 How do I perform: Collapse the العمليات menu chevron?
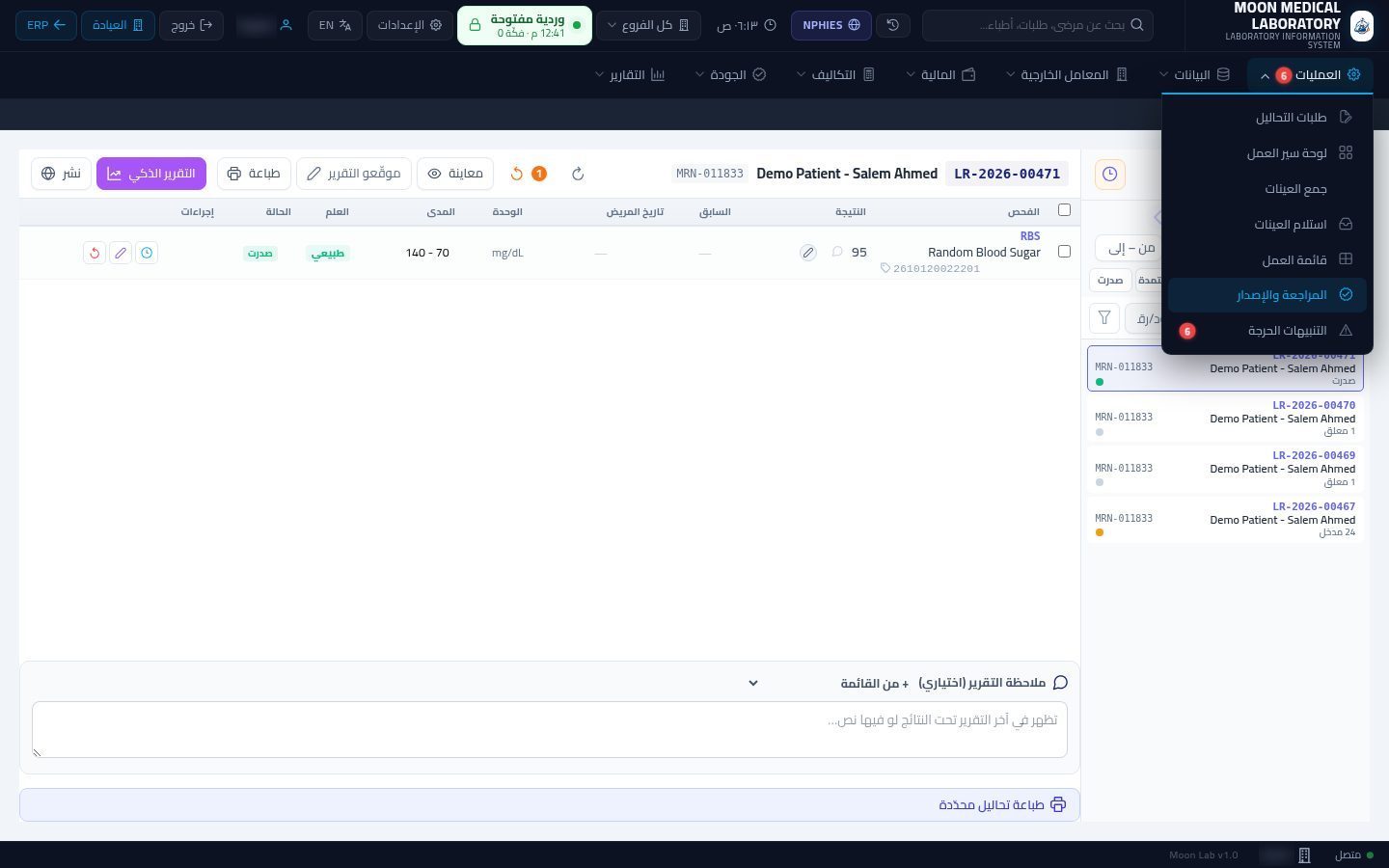click(1264, 75)
